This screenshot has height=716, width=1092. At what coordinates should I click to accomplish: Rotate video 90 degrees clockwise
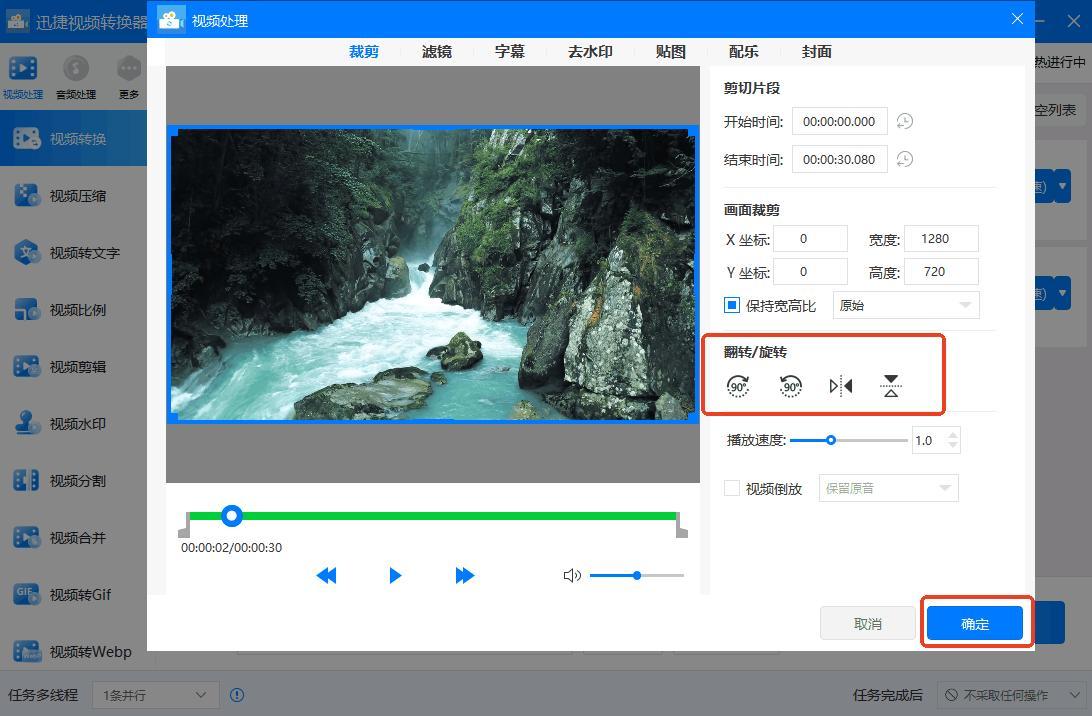click(x=738, y=386)
